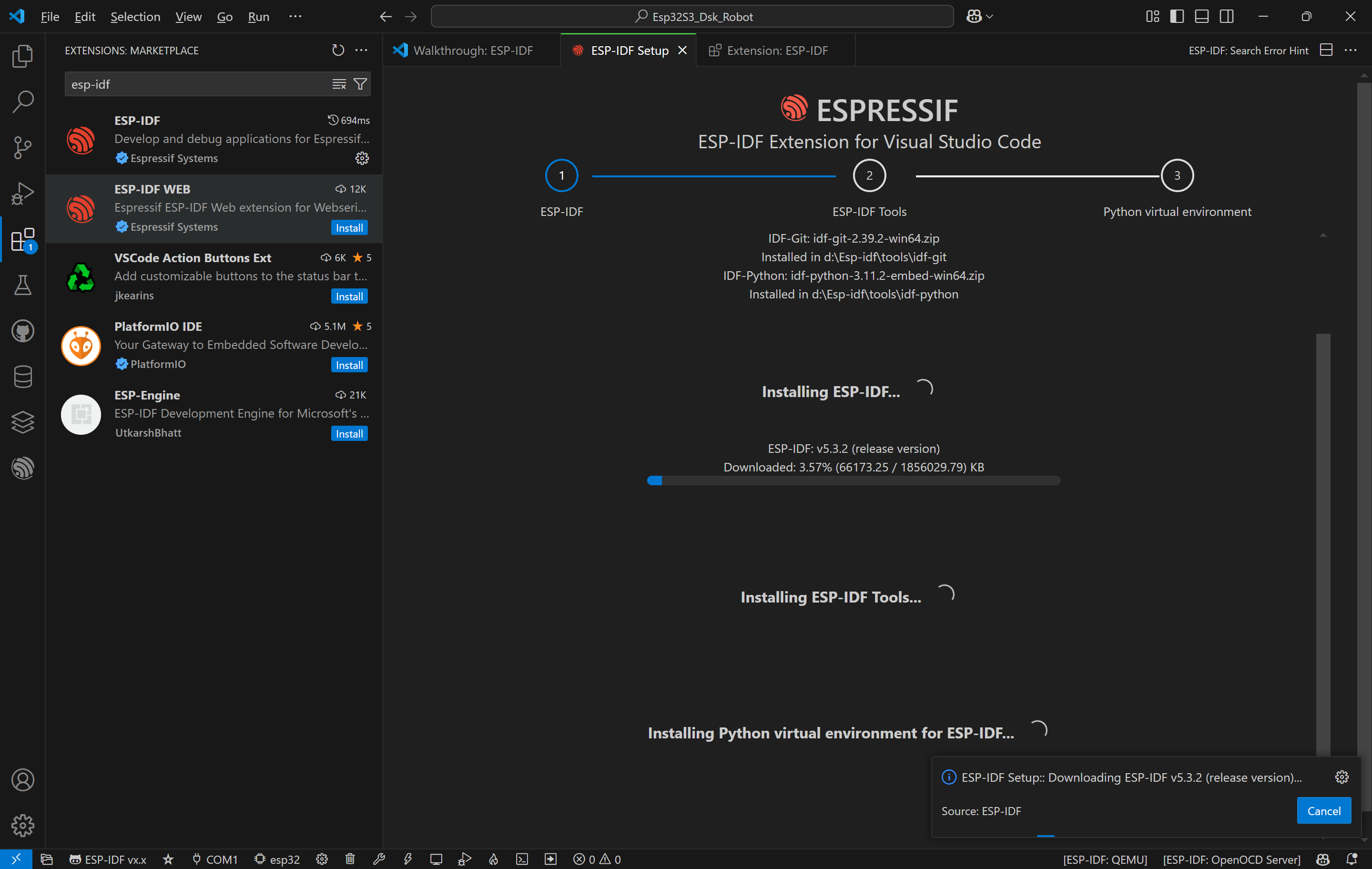1372x869 pixels.
Task: Click step 3 Python virtual environment circle
Action: [1177, 175]
